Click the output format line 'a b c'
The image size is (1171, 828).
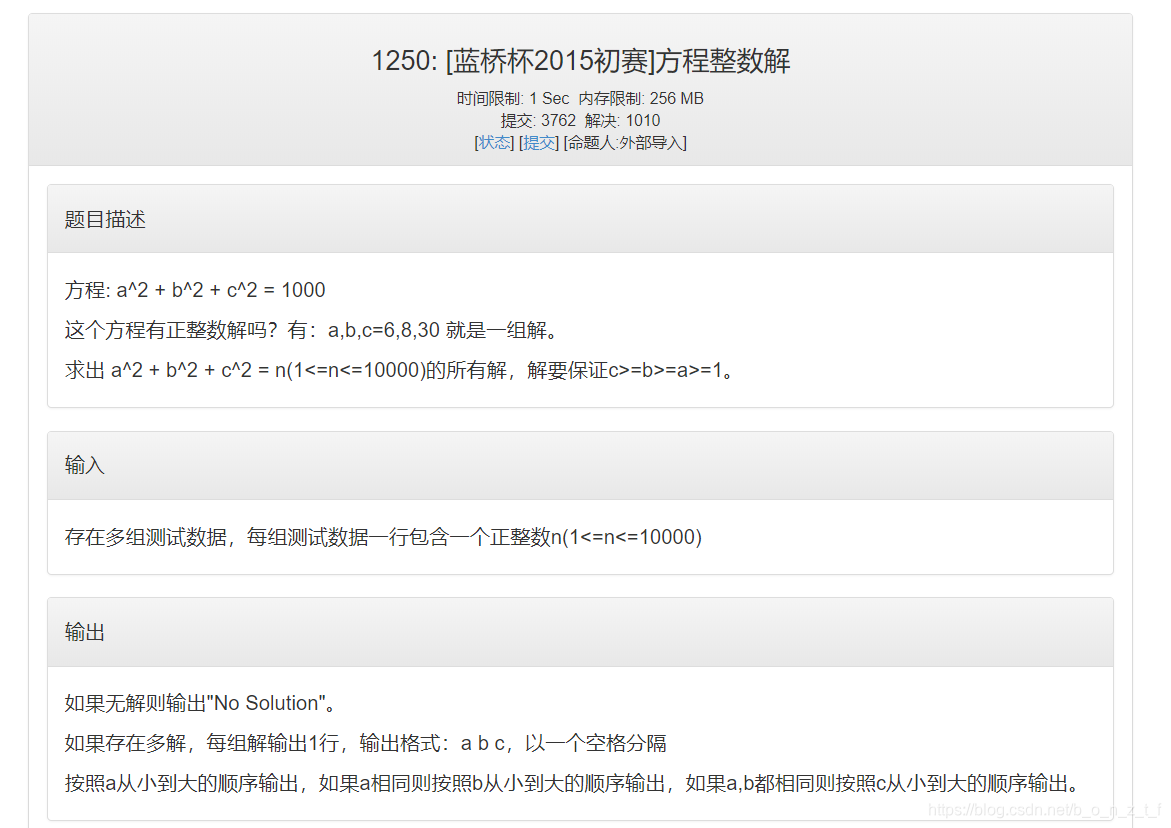pos(366,743)
